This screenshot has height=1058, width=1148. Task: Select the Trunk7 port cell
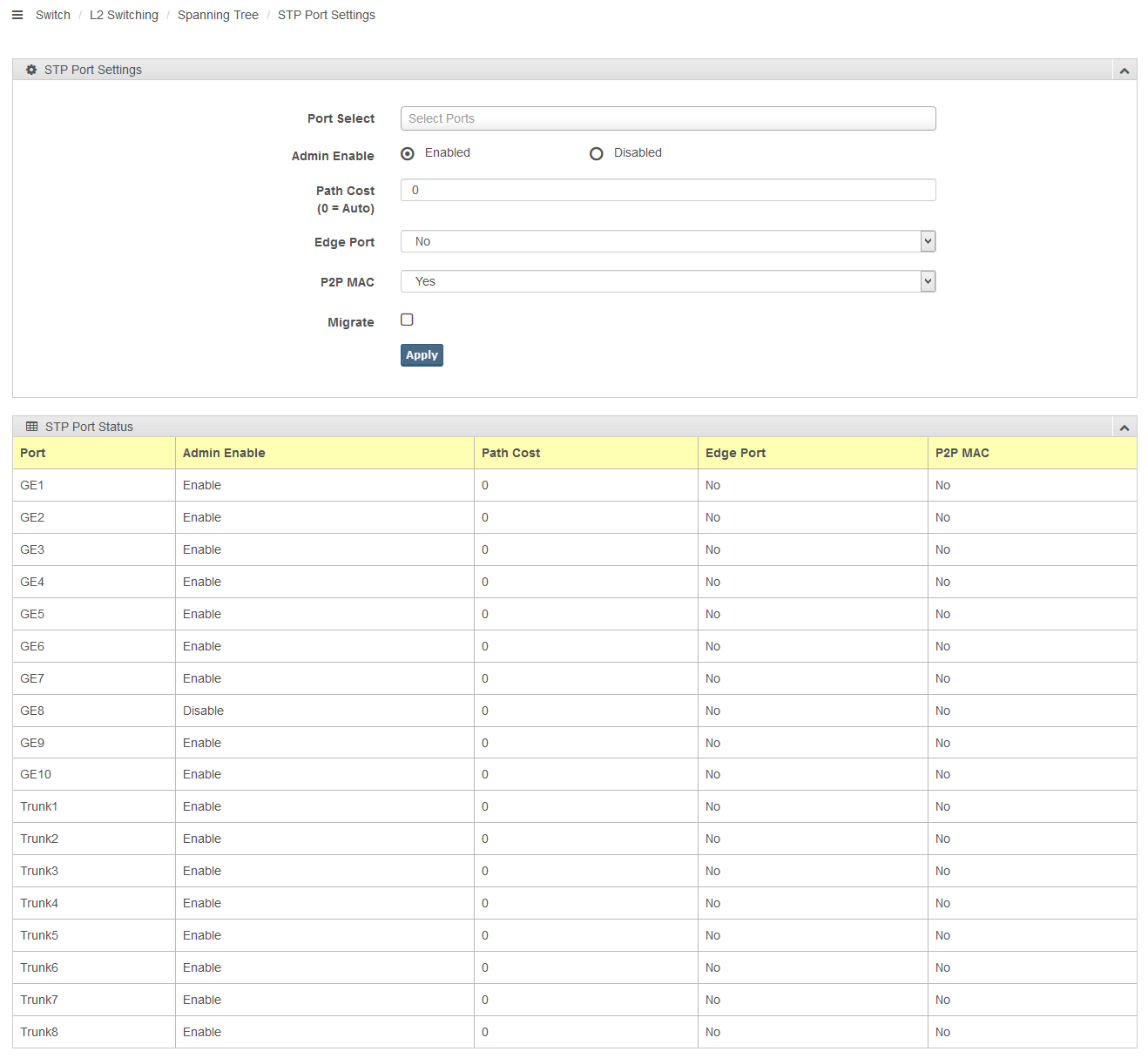pos(94,1000)
